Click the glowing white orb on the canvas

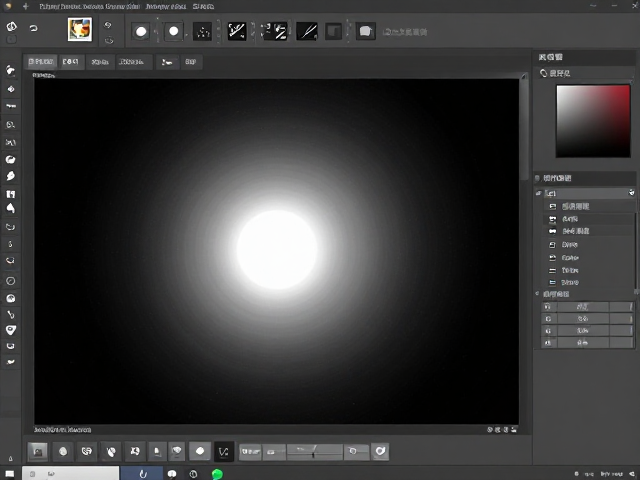pos(277,249)
